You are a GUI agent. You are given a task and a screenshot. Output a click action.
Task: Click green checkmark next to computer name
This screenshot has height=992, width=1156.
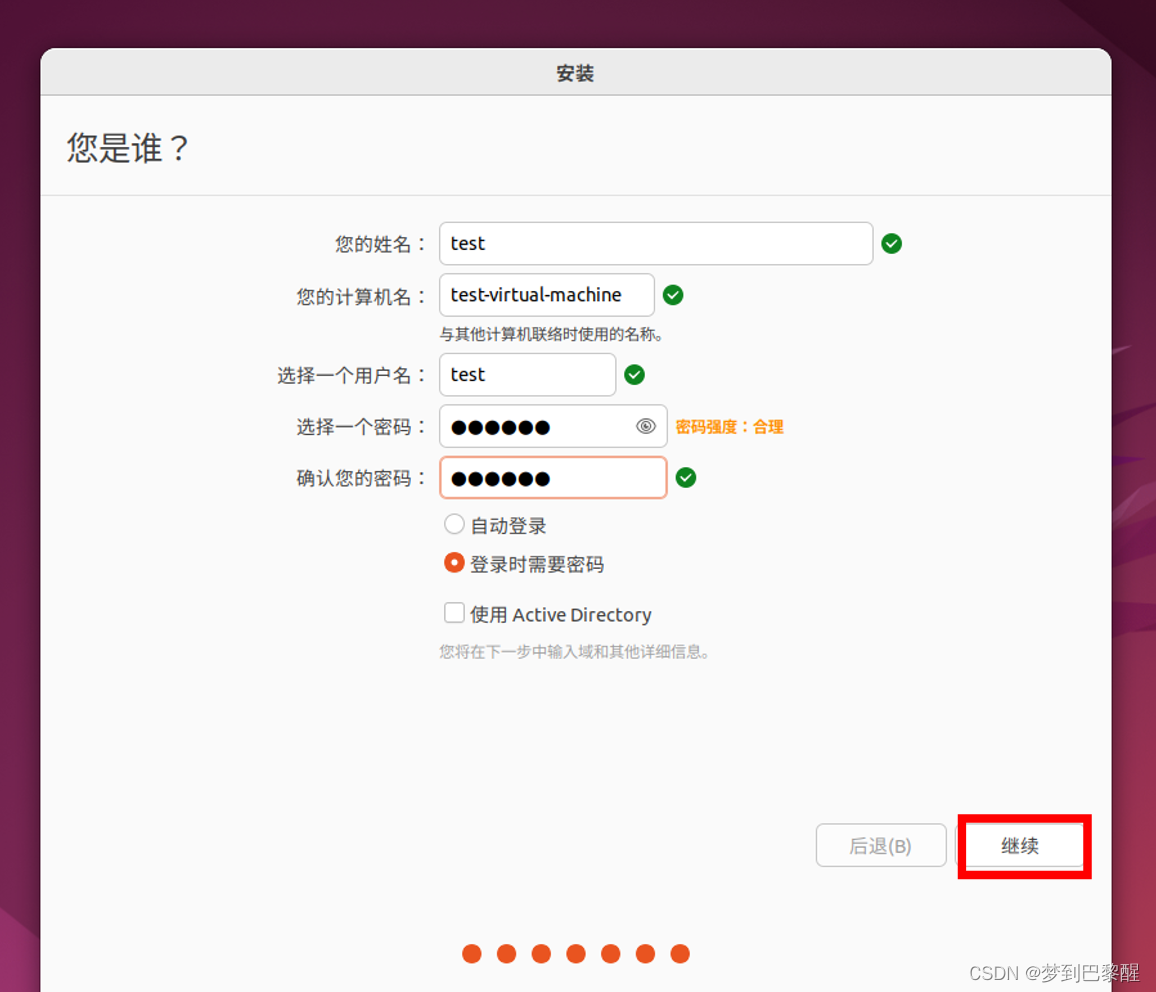coord(672,295)
